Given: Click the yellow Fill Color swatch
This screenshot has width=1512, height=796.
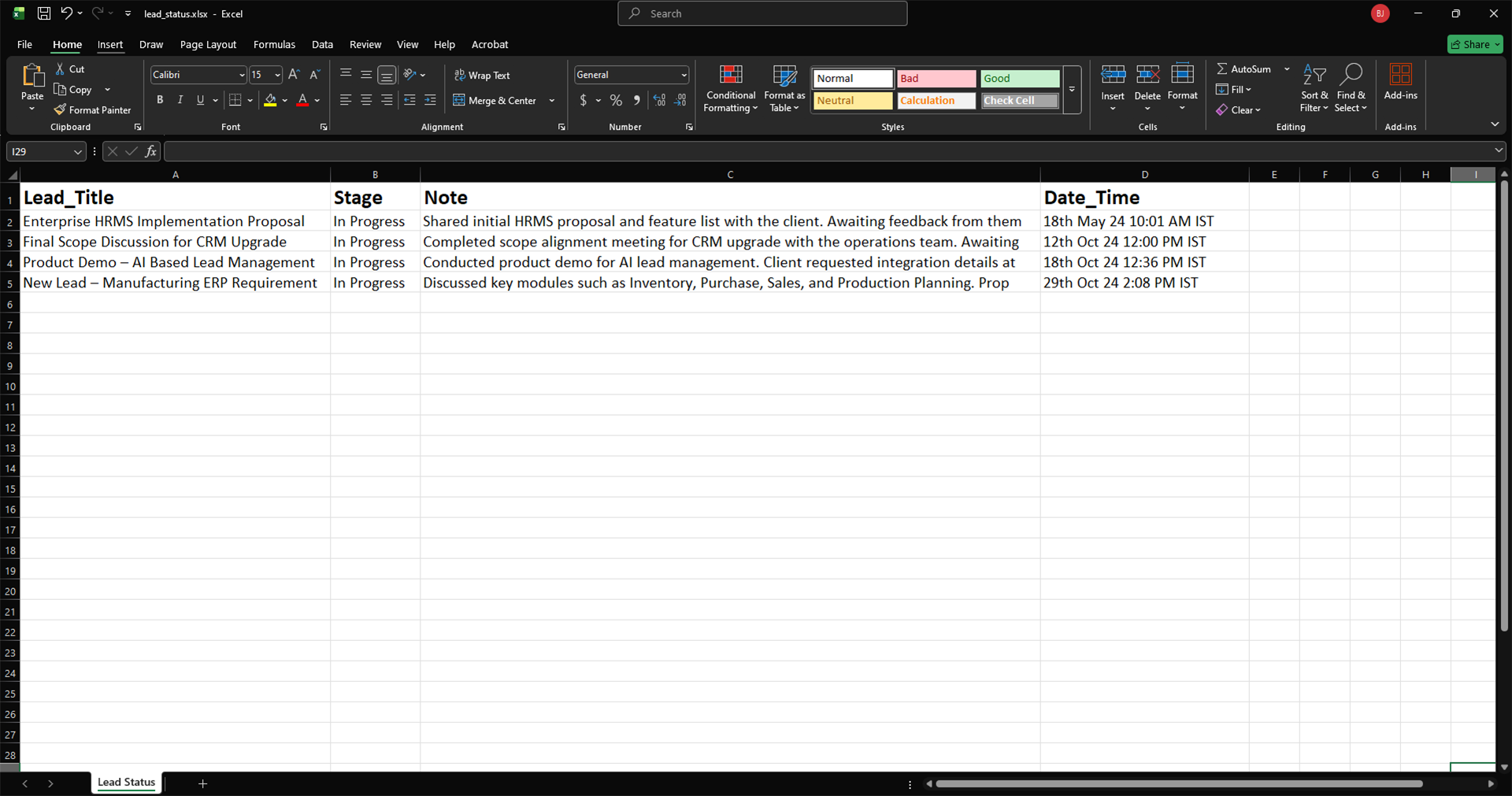Looking at the screenshot, I should pos(270,100).
